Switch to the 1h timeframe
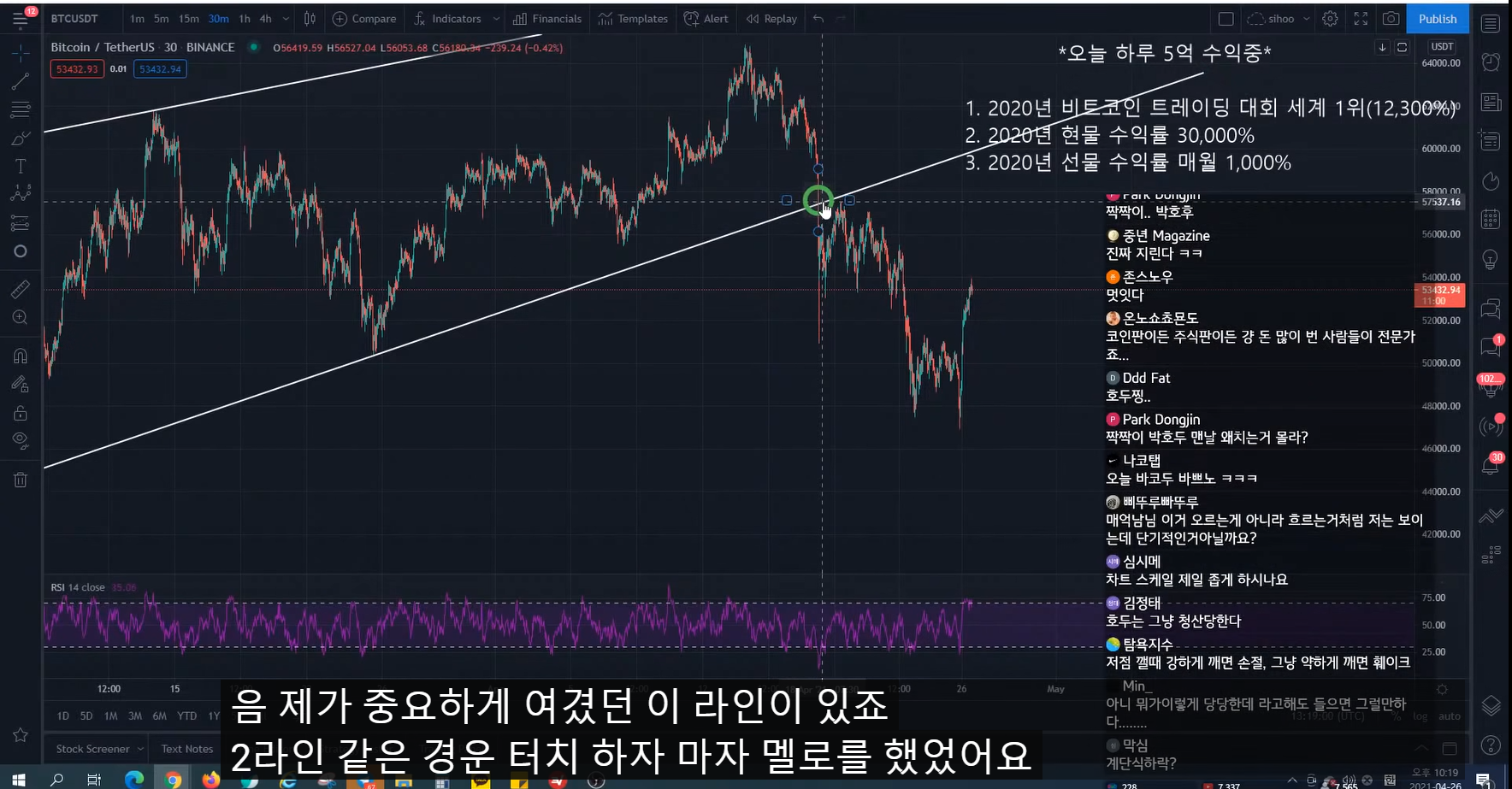Viewport: 1512px width, 789px height. (x=245, y=19)
